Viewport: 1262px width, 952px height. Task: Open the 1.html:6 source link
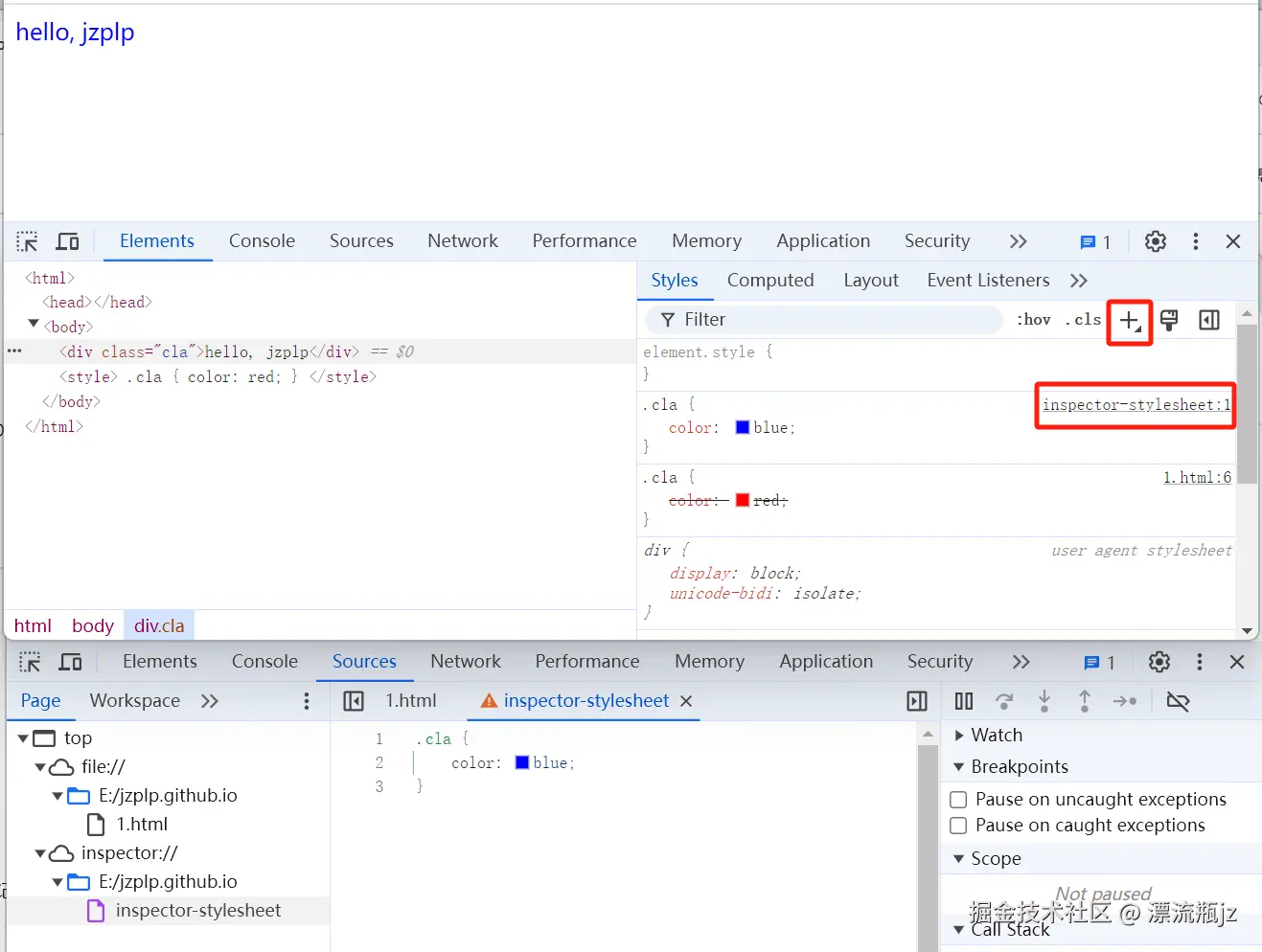click(x=1197, y=477)
